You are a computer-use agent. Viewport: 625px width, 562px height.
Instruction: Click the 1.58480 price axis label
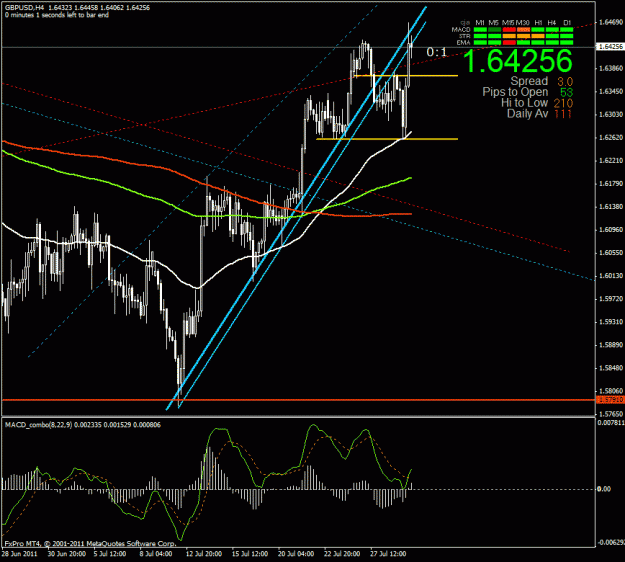[x=611, y=368]
